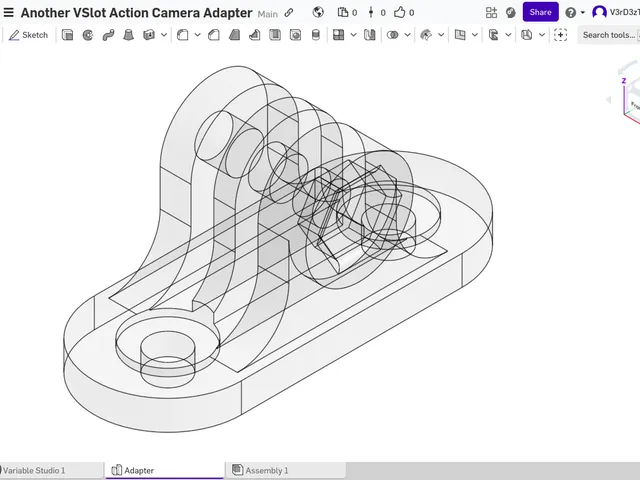Click the document title Another VSlot Action Camera Adapter
This screenshot has width=640, height=480.
coord(136,13)
